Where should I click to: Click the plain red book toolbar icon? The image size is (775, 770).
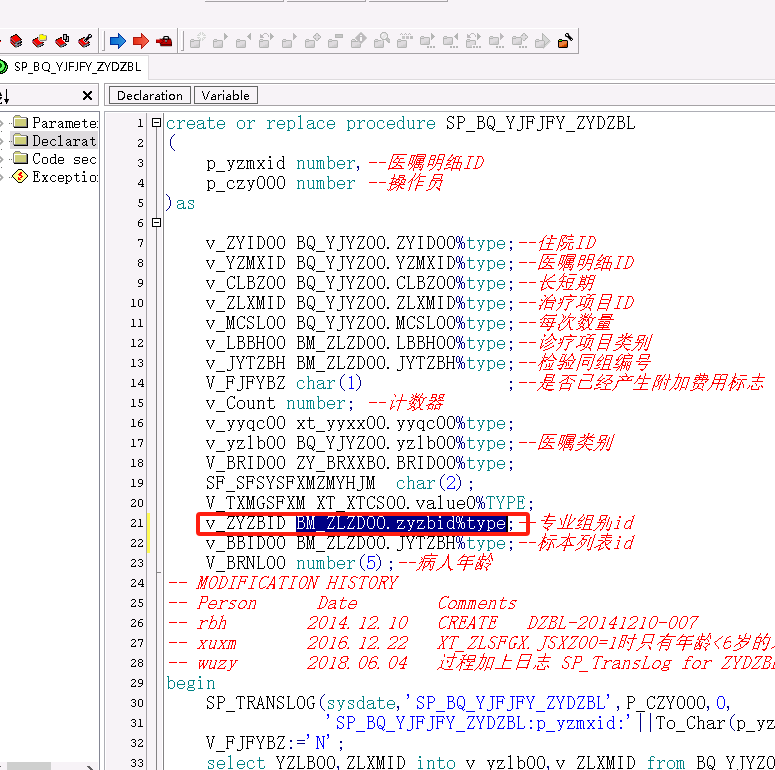(x=16, y=41)
